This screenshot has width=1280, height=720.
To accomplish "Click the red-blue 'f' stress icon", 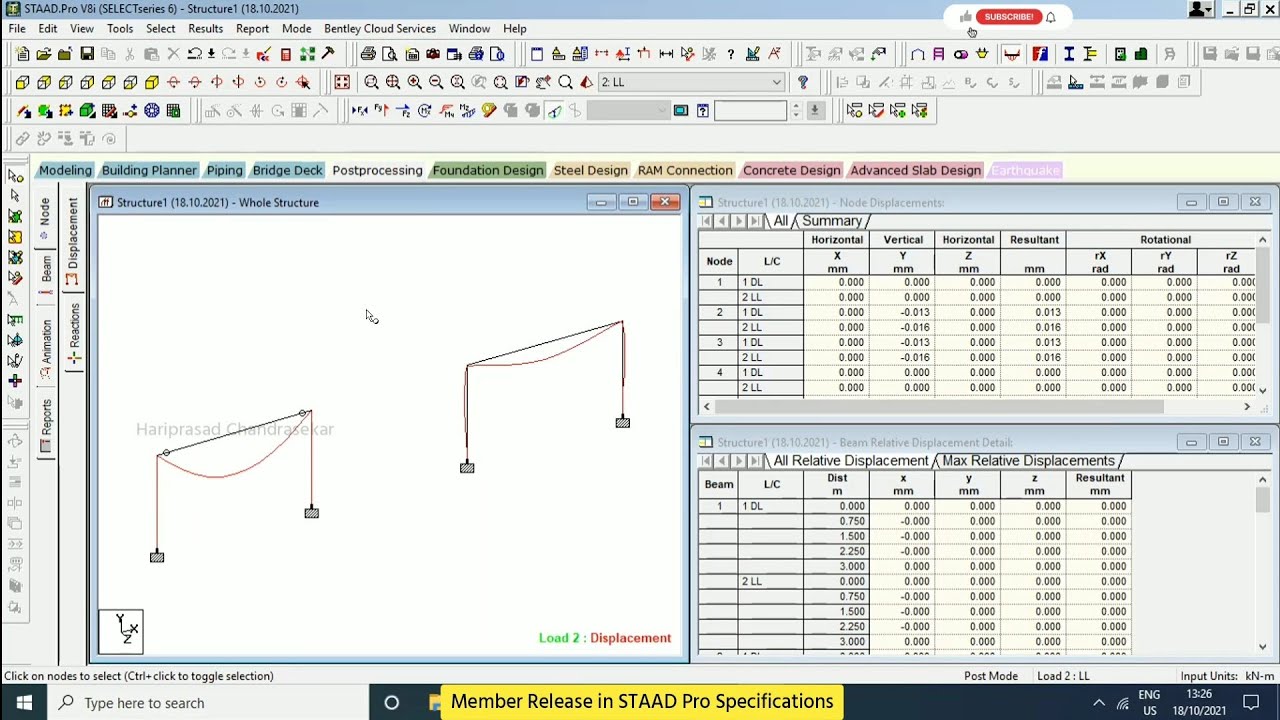I will coord(1040,54).
